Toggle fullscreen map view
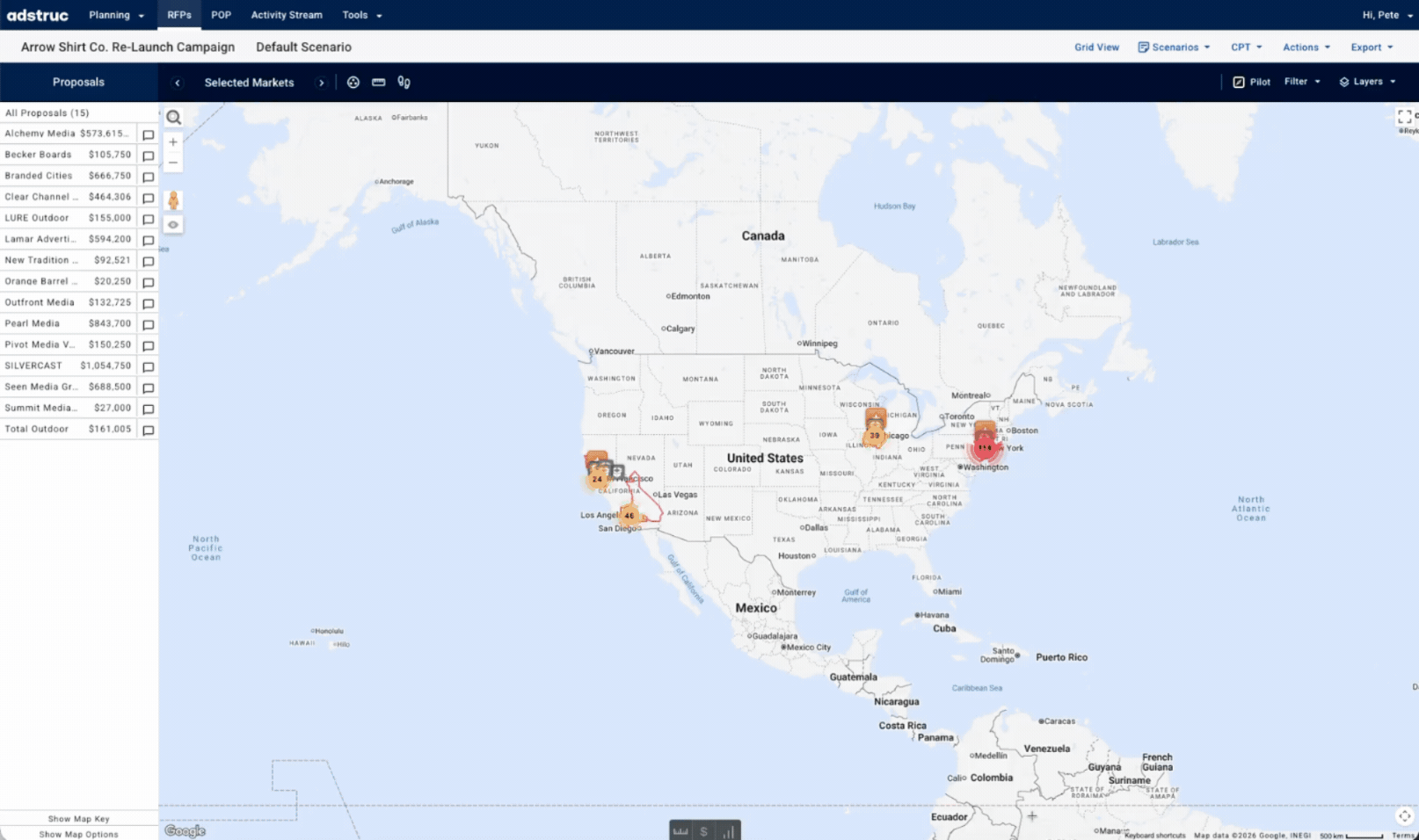The width and height of the screenshot is (1419, 840). (1404, 117)
